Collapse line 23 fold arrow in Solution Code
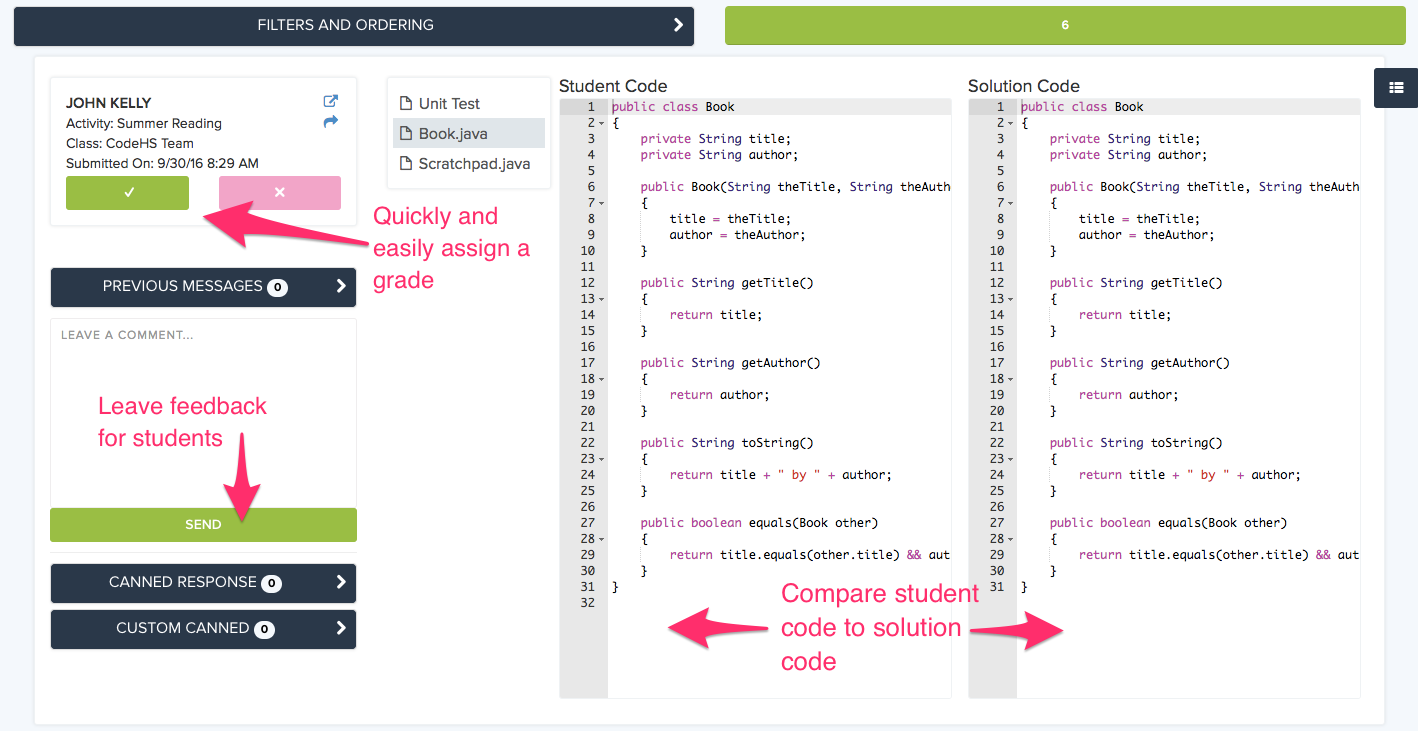This screenshot has width=1418, height=731. (x=1011, y=459)
